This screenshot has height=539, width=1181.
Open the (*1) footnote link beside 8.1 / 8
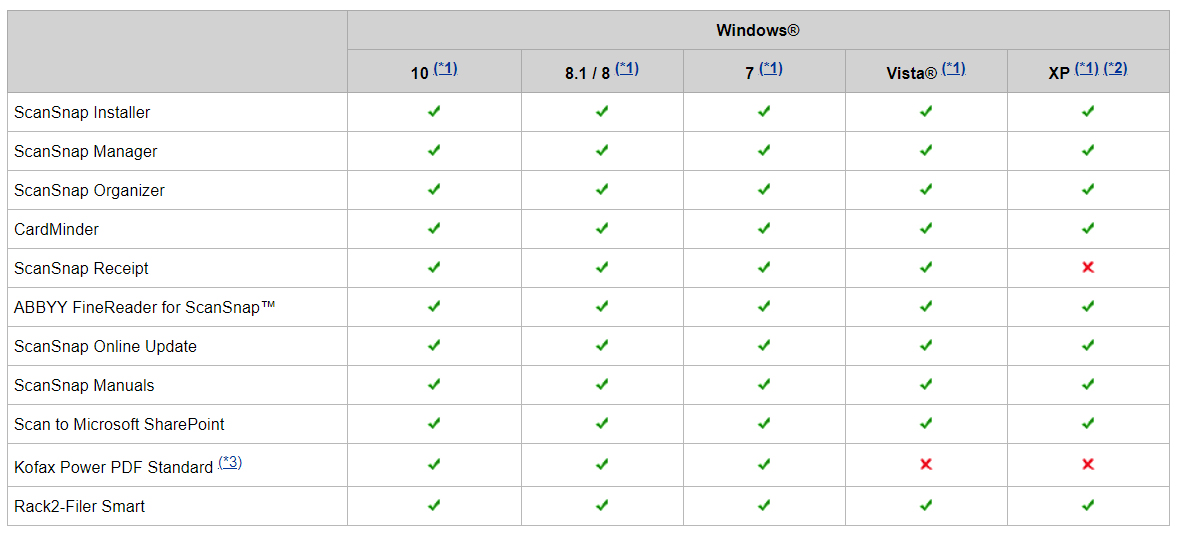(627, 69)
